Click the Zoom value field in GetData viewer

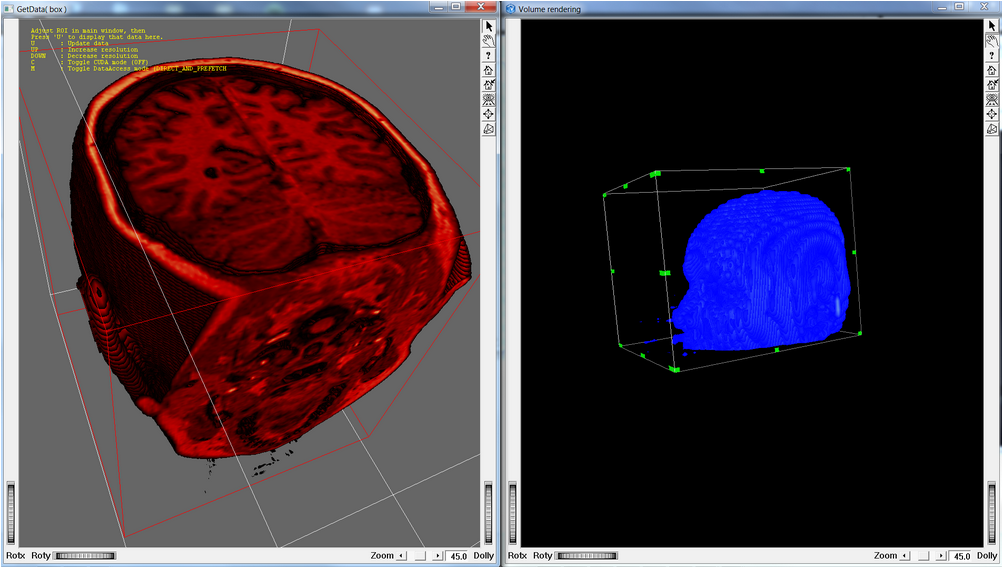458,556
